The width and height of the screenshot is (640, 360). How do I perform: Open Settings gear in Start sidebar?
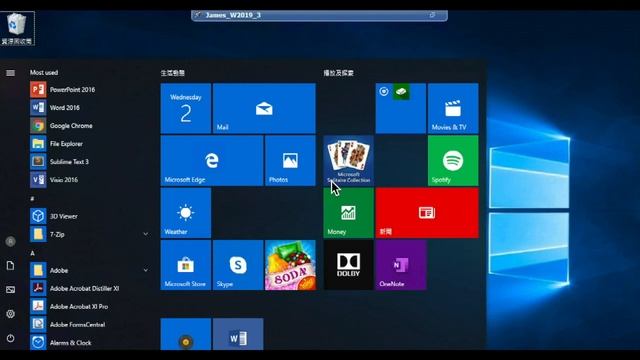[x=11, y=314]
